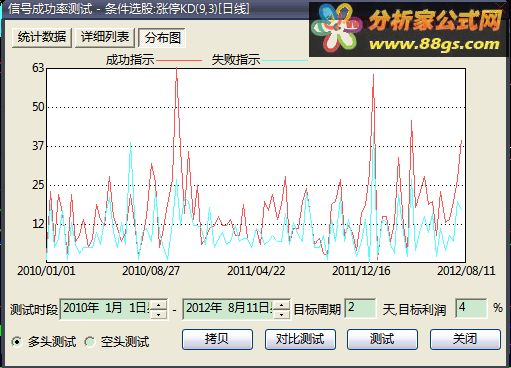Viewport: 511px width, 368px height.
Task: Click the 目标利润 percent input field
Action: [x=471, y=308]
